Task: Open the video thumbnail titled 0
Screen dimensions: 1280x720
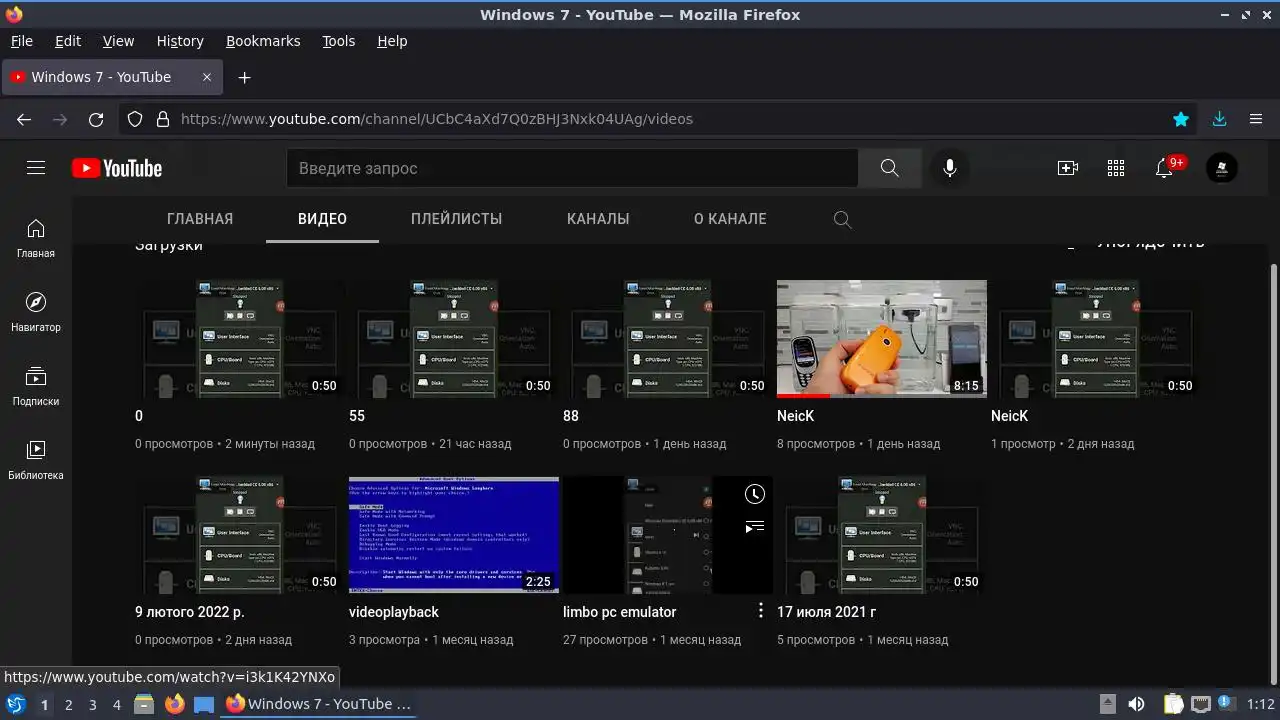Action: click(x=240, y=339)
